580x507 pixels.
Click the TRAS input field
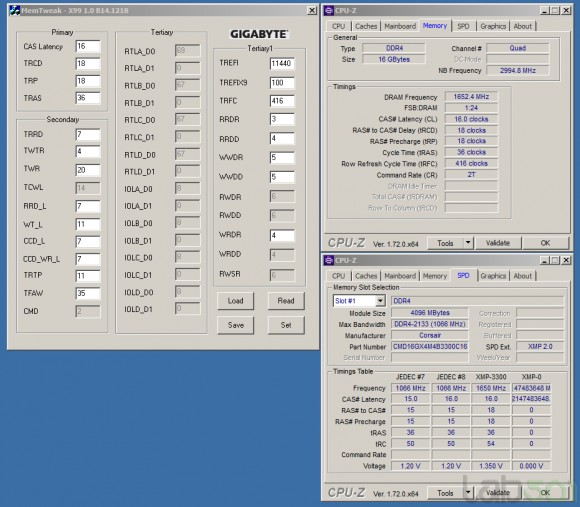click(88, 98)
